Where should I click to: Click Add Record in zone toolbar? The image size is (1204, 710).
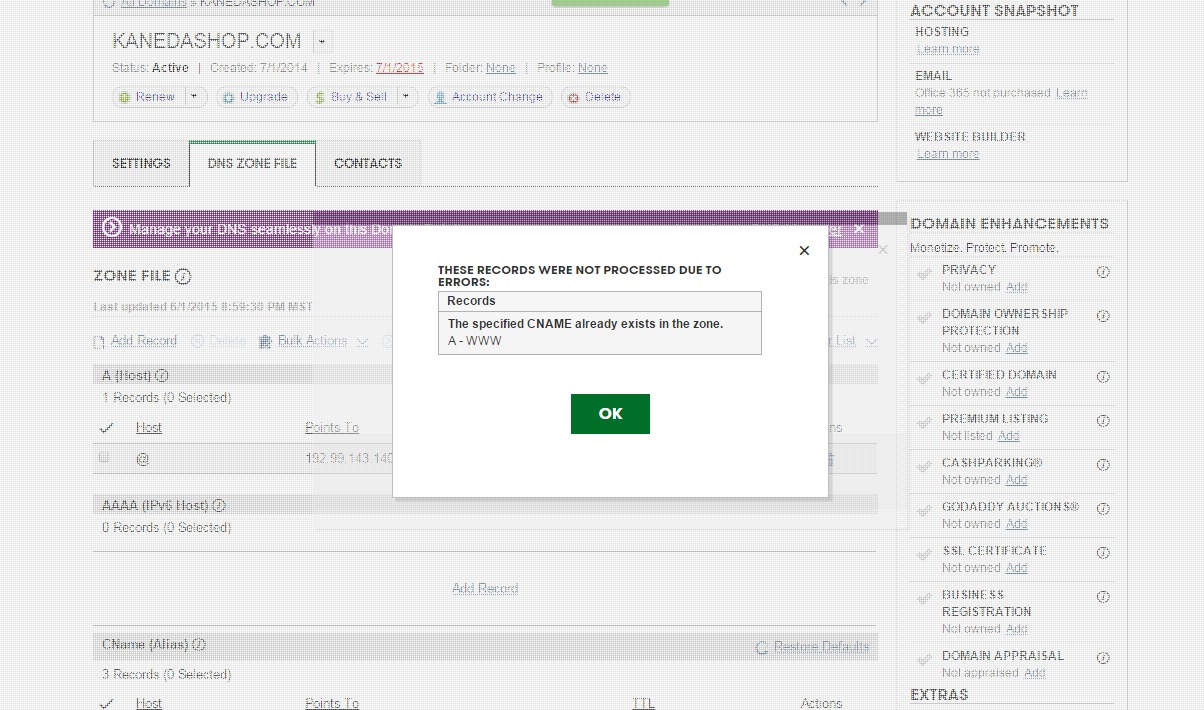pyautogui.click(x=135, y=341)
